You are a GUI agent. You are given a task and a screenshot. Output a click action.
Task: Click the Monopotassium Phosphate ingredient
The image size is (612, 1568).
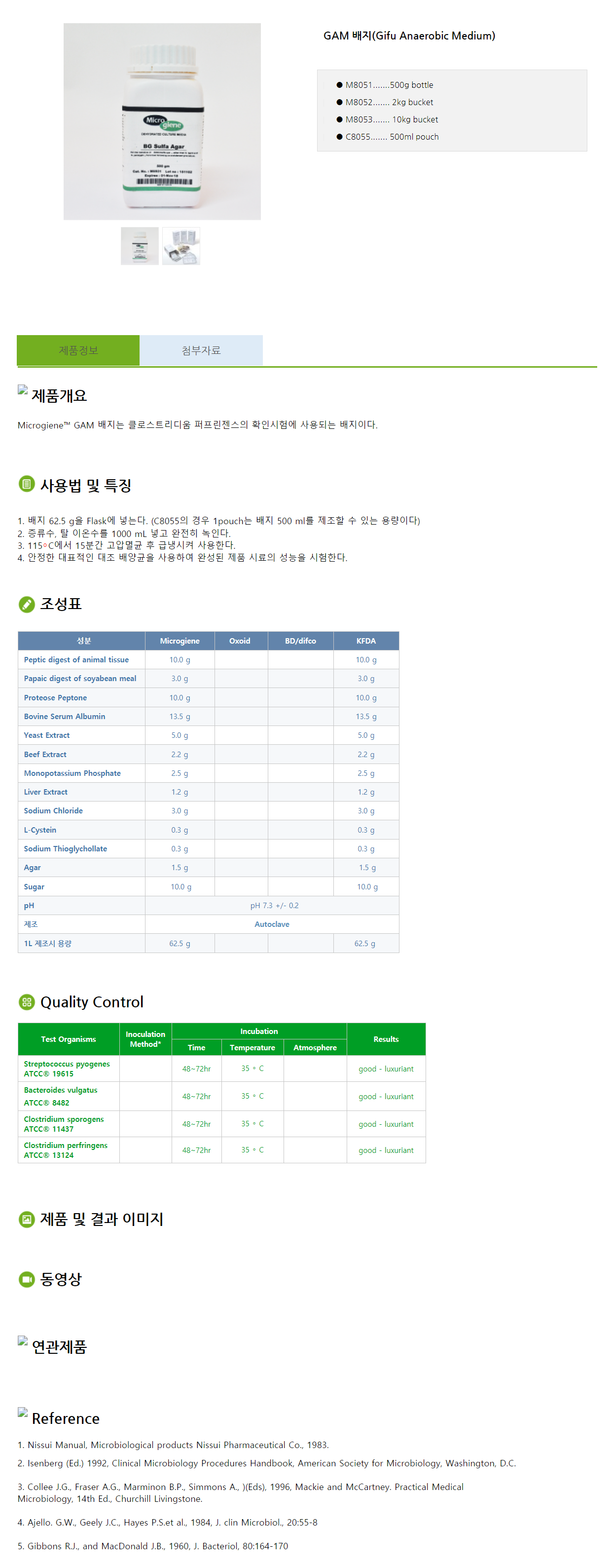pos(72,773)
